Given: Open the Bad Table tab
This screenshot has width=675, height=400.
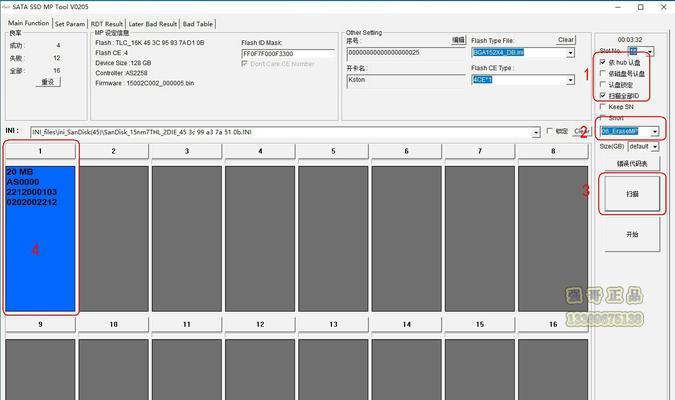Looking at the screenshot, I should 198,24.
